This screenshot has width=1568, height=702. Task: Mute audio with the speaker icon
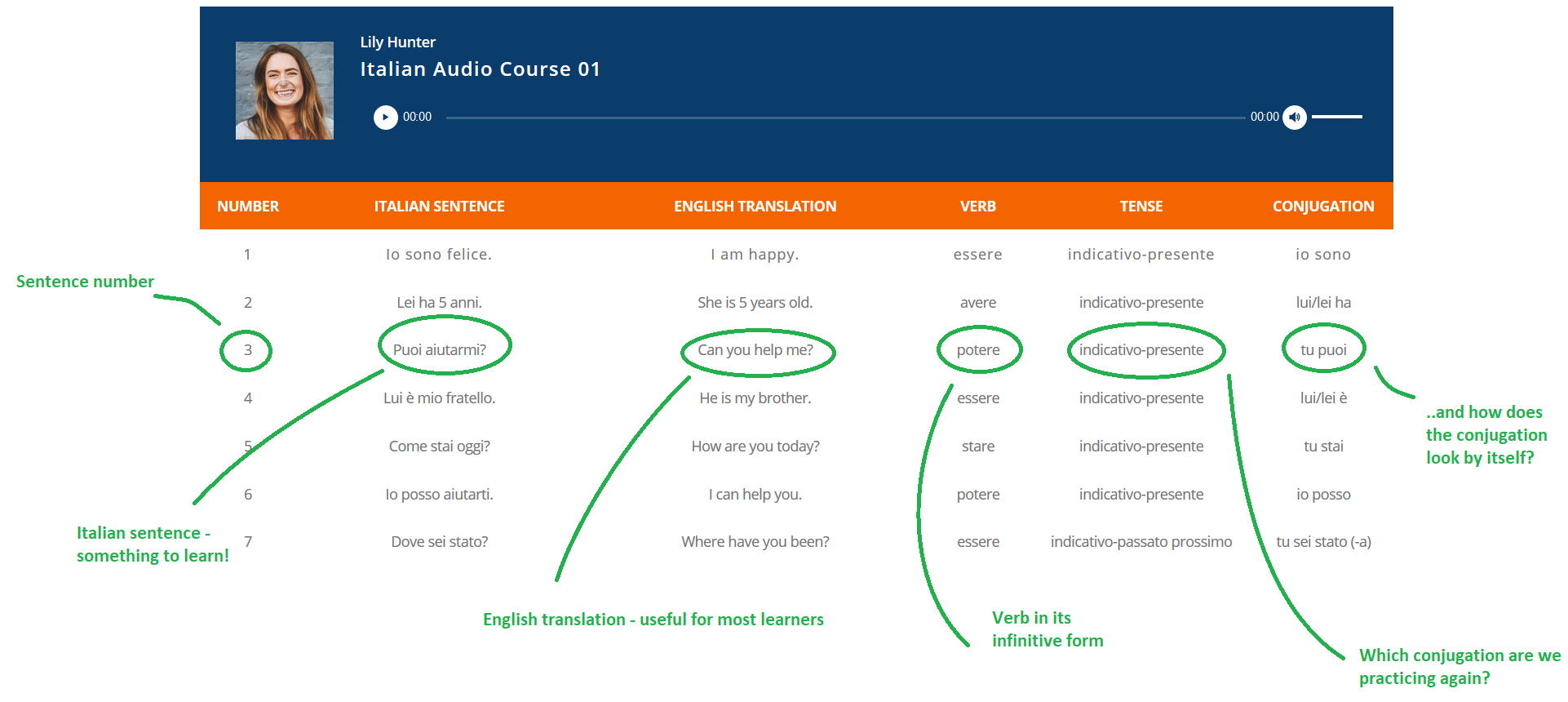pos(1295,118)
